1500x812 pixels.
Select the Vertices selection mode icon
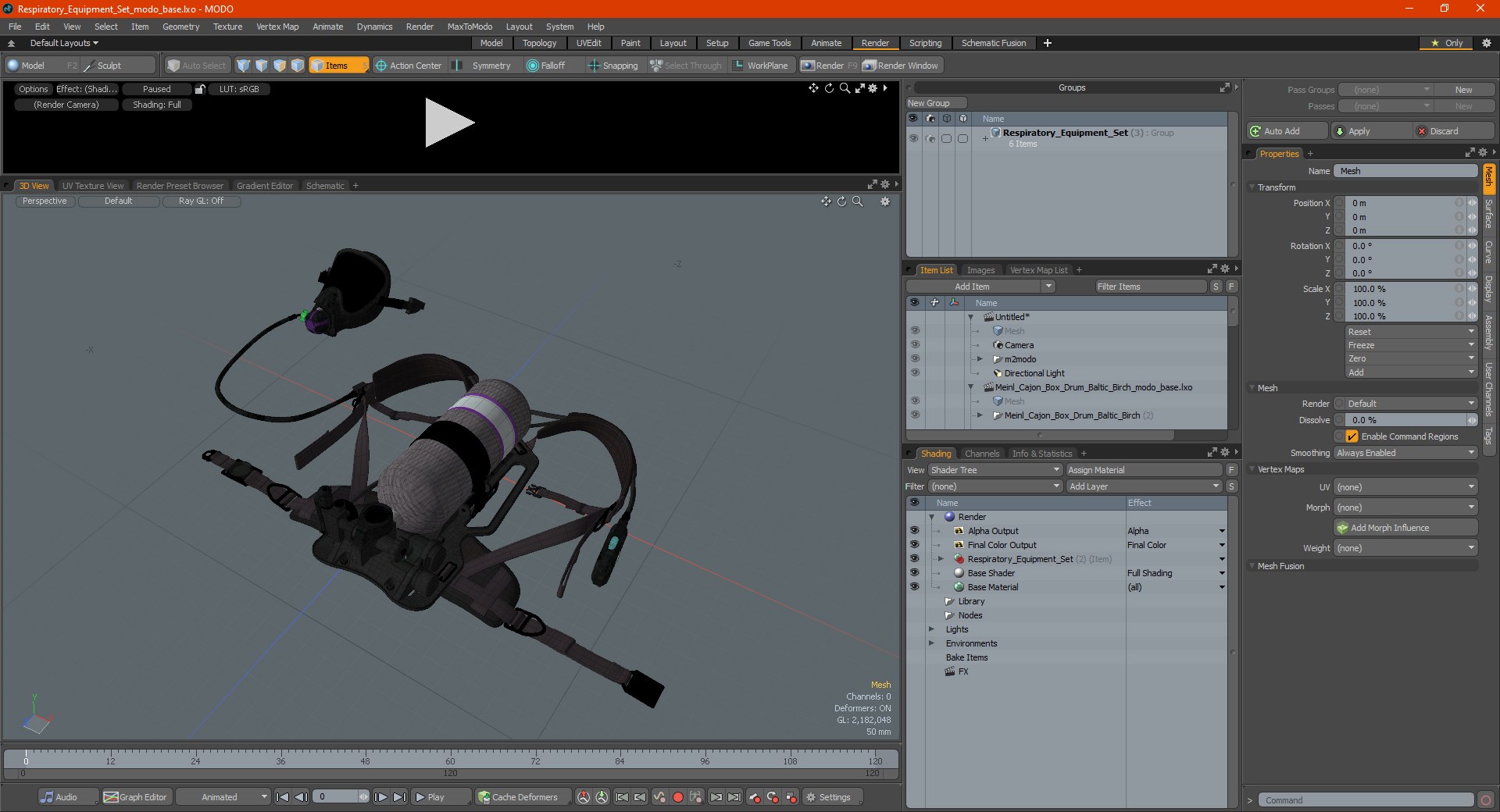click(x=244, y=66)
